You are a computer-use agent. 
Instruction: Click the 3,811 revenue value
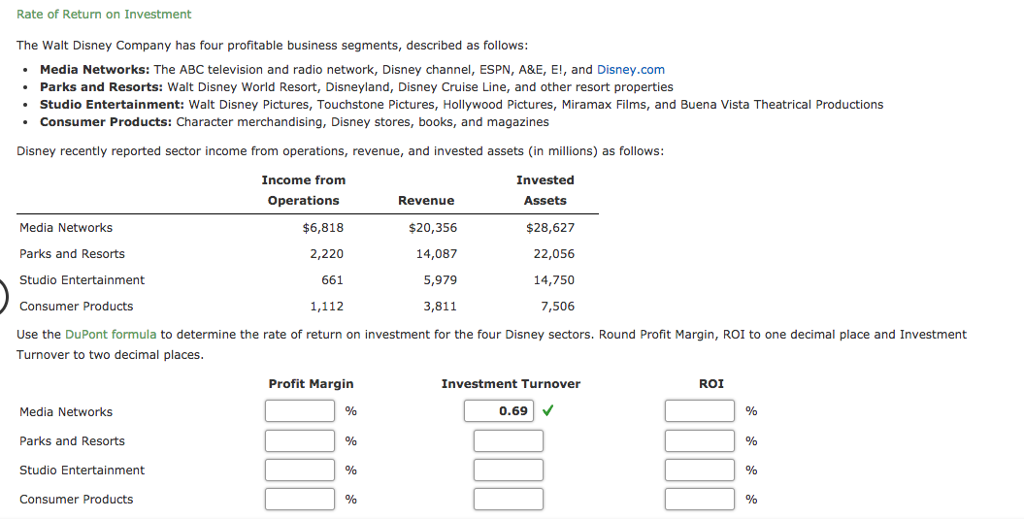coord(441,306)
